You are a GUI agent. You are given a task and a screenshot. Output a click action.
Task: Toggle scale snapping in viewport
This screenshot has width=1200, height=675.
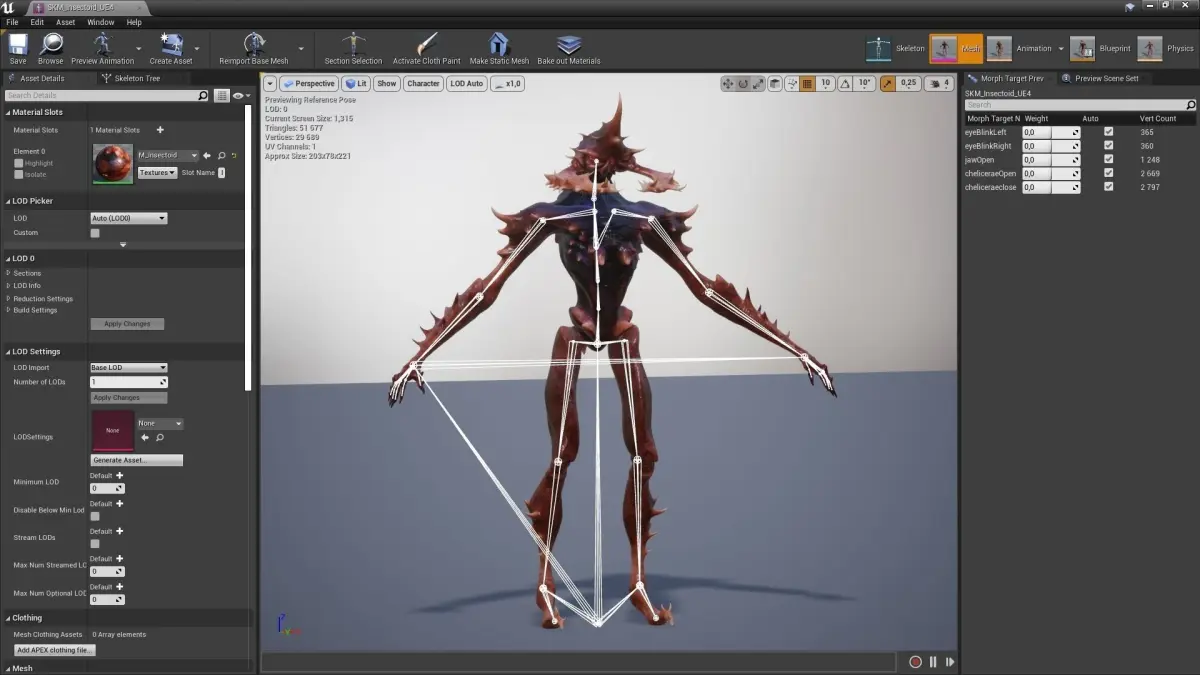point(887,84)
